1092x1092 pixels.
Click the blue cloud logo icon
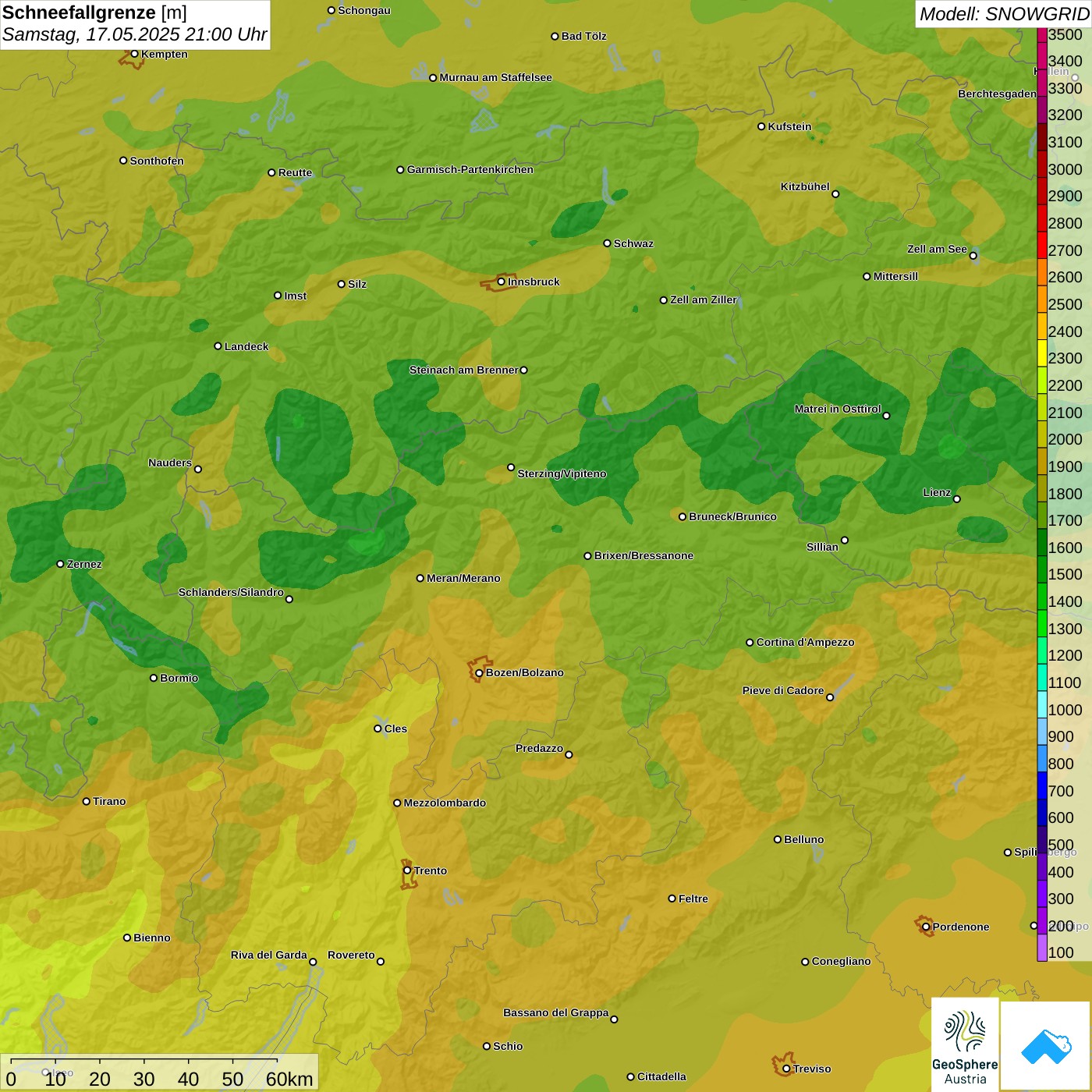point(1045,1046)
